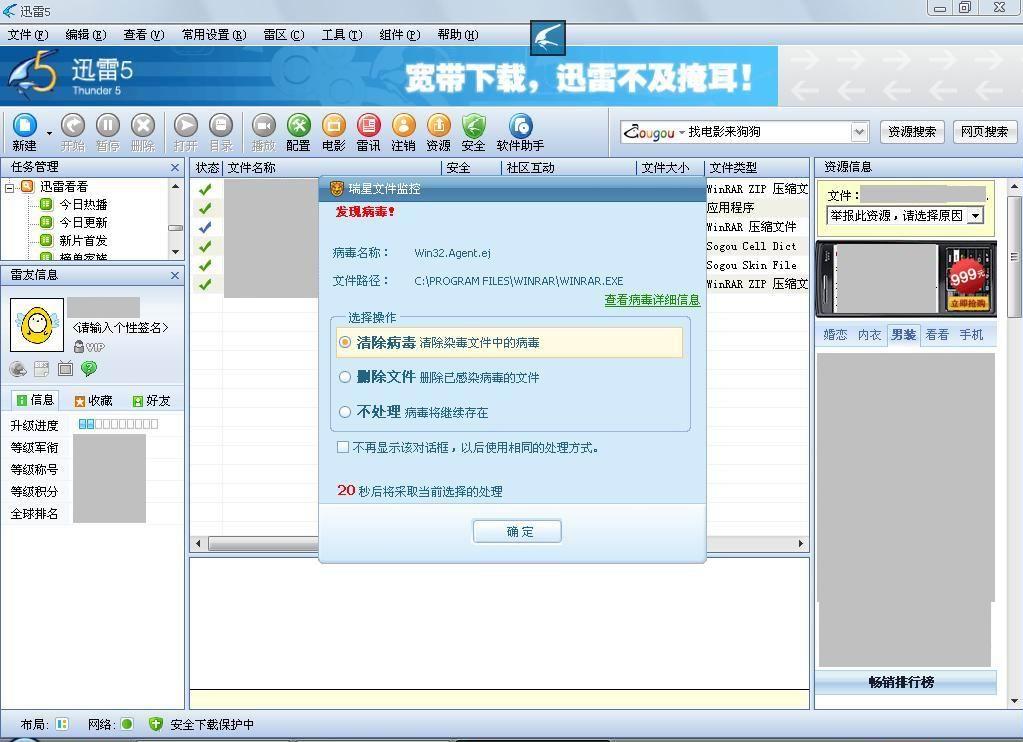The width and height of the screenshot is (1023, 742).
Task: Click the 畅销排行榜 button
Action: click(x=905, y=683)
